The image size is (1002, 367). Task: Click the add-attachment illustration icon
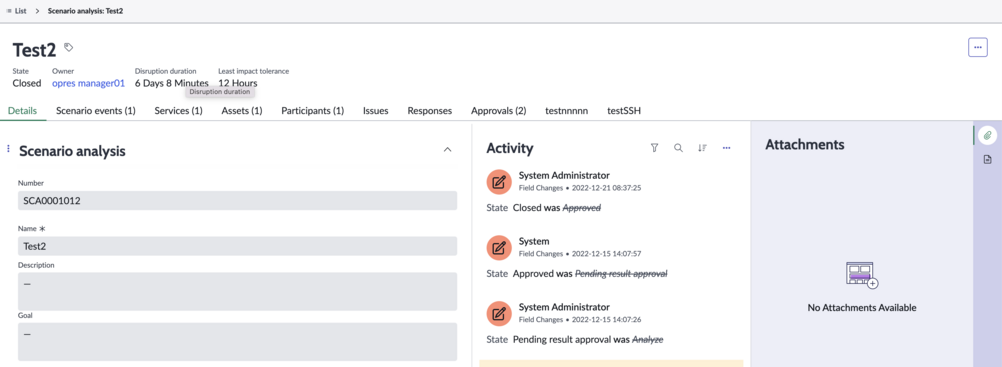(862, 275)
